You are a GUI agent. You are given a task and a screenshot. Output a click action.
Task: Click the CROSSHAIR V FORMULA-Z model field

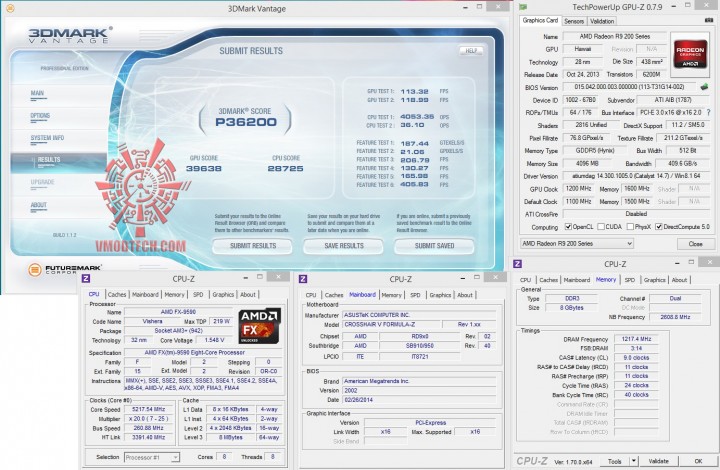coord(392,324)
